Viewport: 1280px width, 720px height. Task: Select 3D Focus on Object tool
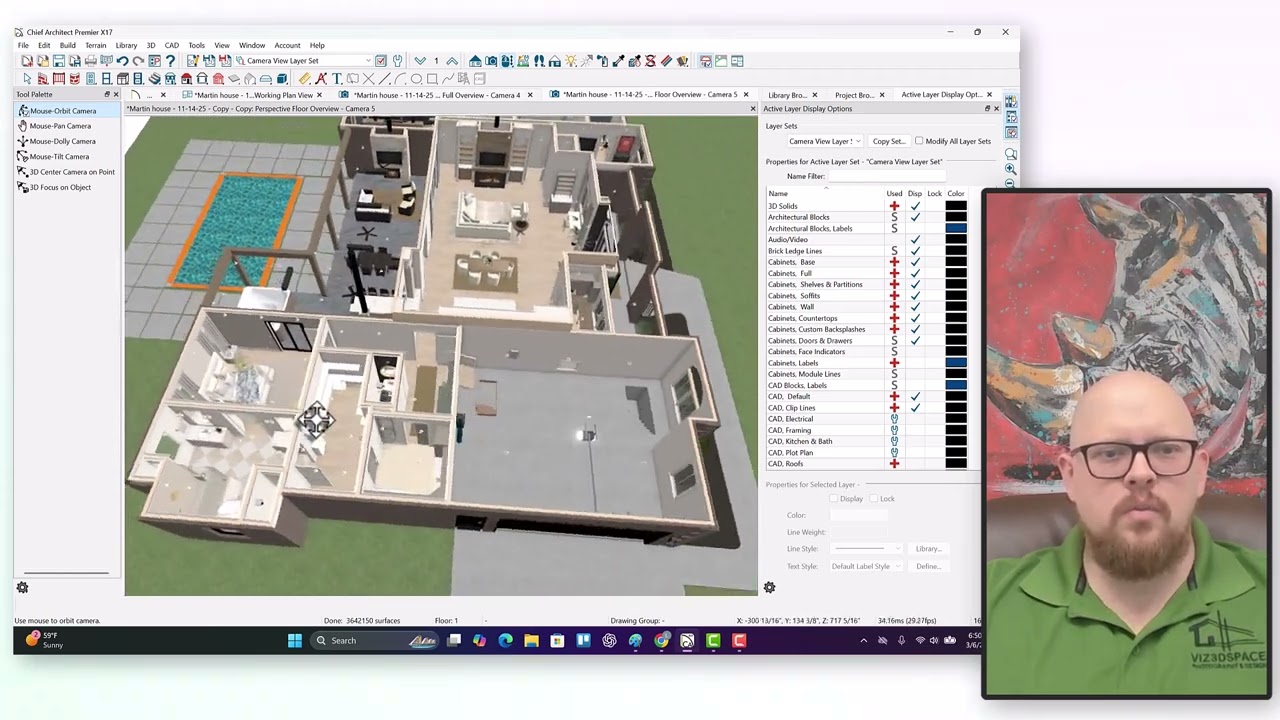pos(60,187)
